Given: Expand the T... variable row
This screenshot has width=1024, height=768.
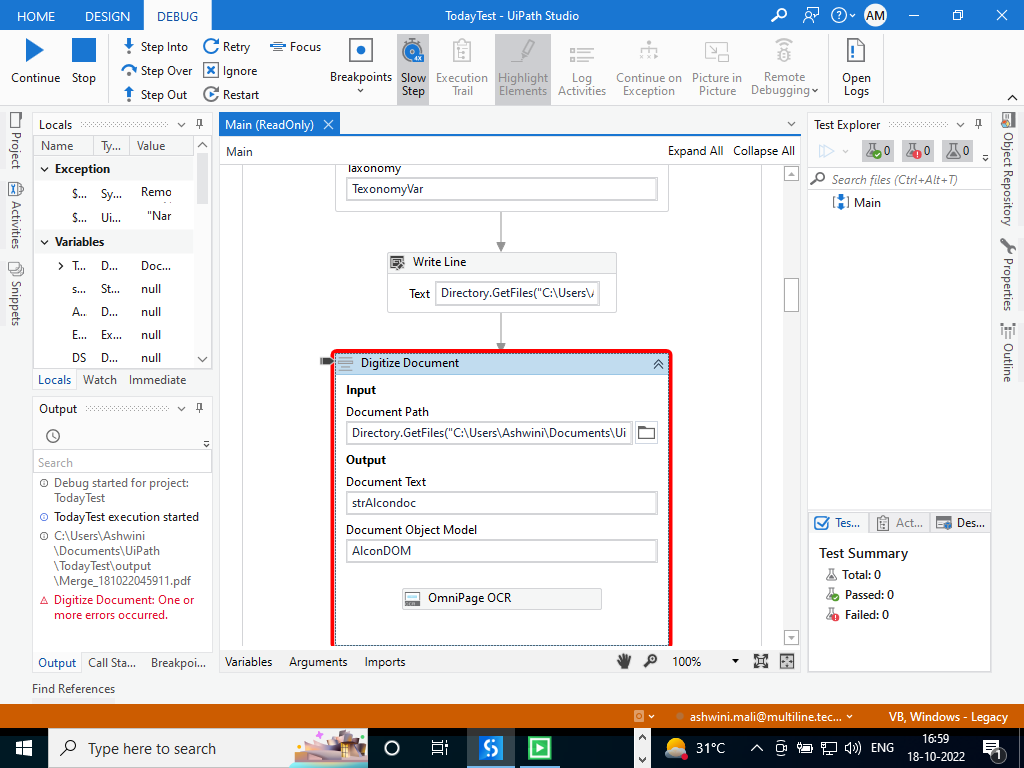Looking at the screenshot, I should (61, 266).
